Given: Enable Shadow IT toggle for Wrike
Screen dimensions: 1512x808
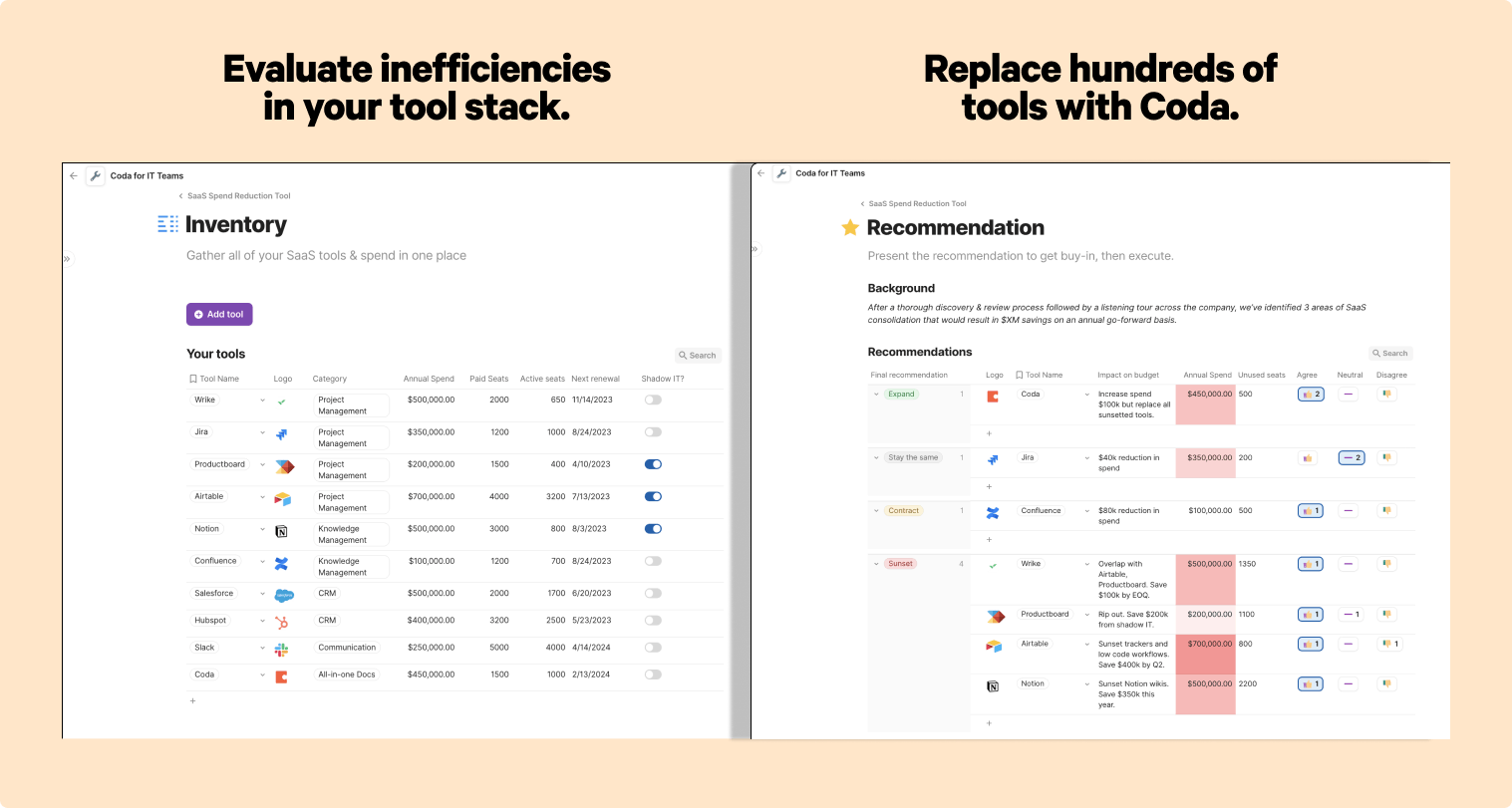Looking at the screenshot, I should pyautogui.click(x=653, y=400).
